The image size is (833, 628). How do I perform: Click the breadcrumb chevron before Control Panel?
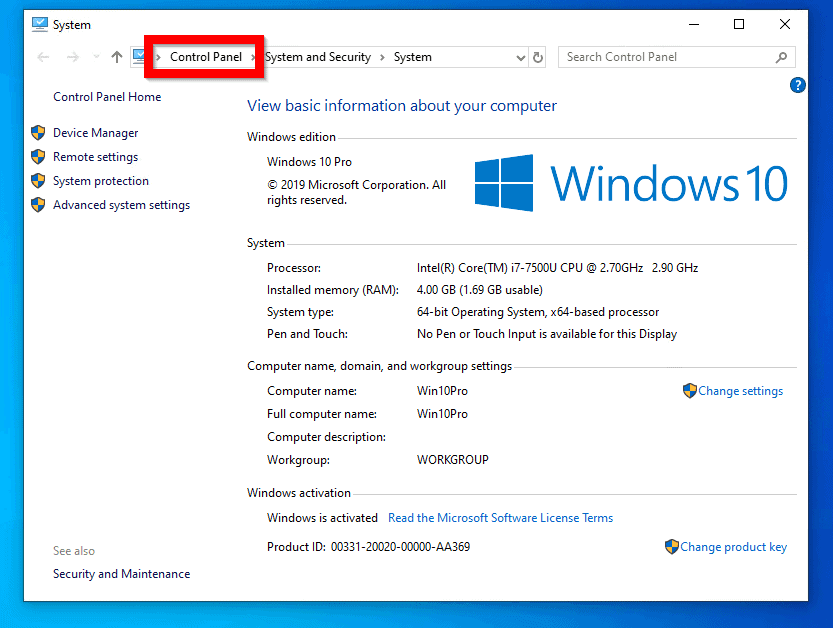[x=158, y=57]
